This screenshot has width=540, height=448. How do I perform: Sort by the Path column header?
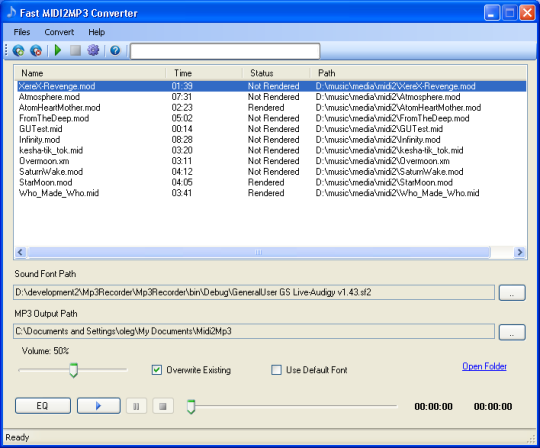tap(418, 73)
